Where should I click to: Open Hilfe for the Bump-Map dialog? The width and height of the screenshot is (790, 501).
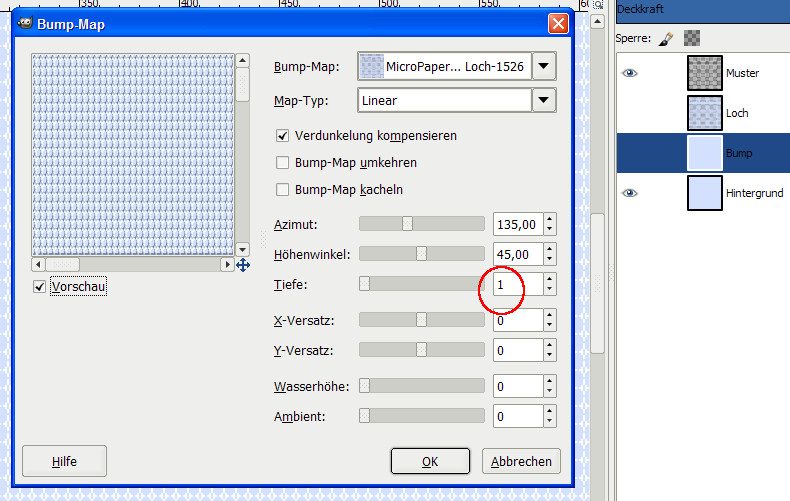point(64,461)
